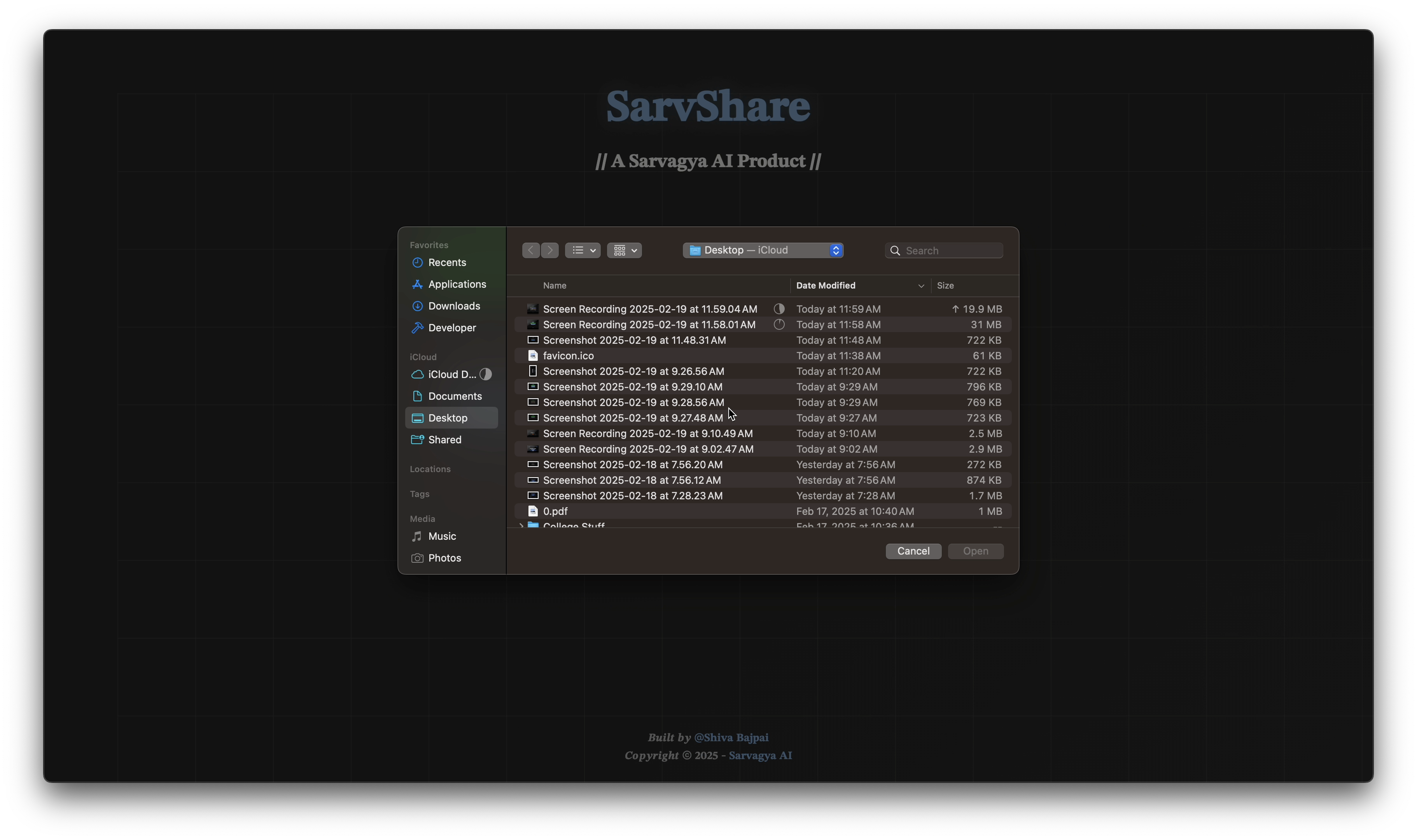The image size is (1417, 840).
Task: Open Applications in sidebar
Action: tap(456, 284)
